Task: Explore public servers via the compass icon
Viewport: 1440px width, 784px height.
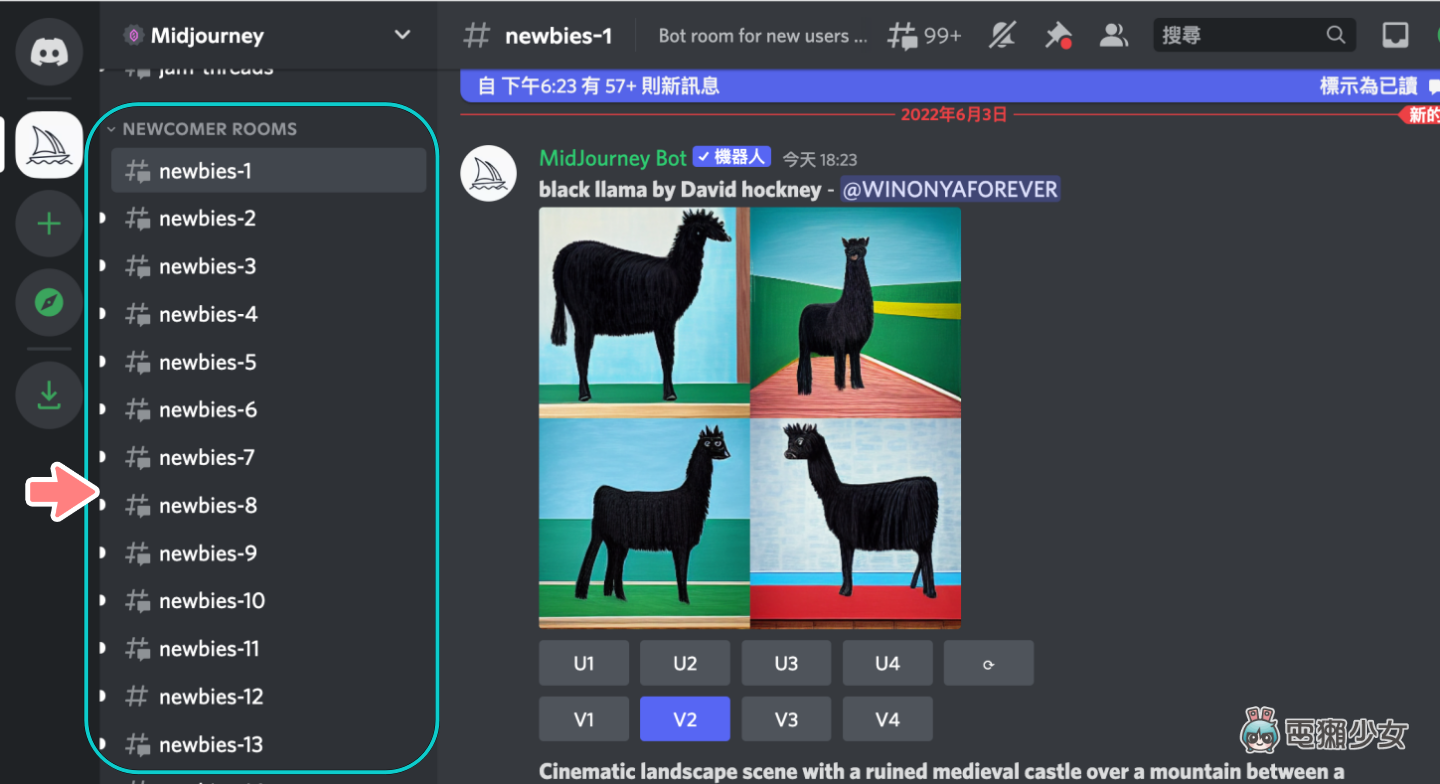Action: [49, 302]
